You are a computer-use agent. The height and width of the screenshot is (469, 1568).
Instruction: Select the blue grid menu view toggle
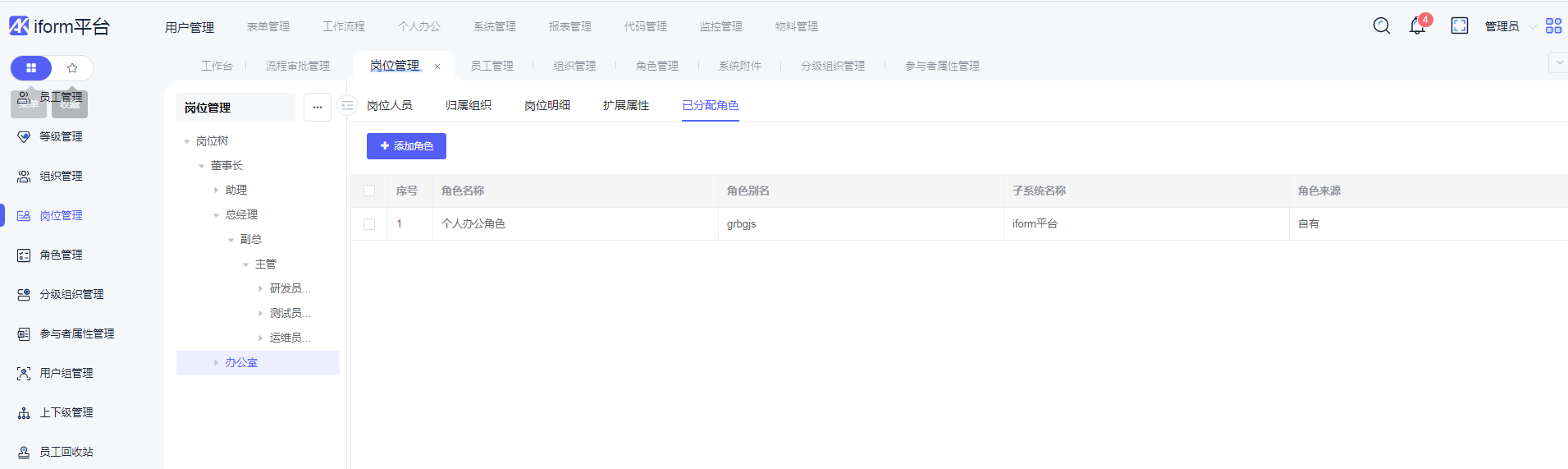point(31,68)
